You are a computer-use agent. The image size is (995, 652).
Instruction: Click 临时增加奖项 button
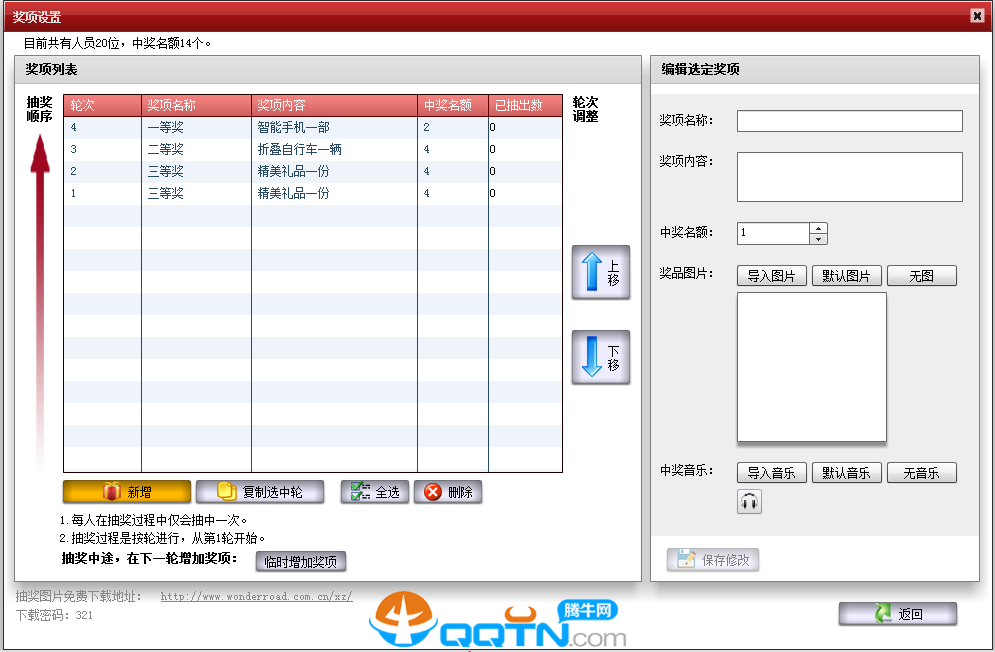301,561
